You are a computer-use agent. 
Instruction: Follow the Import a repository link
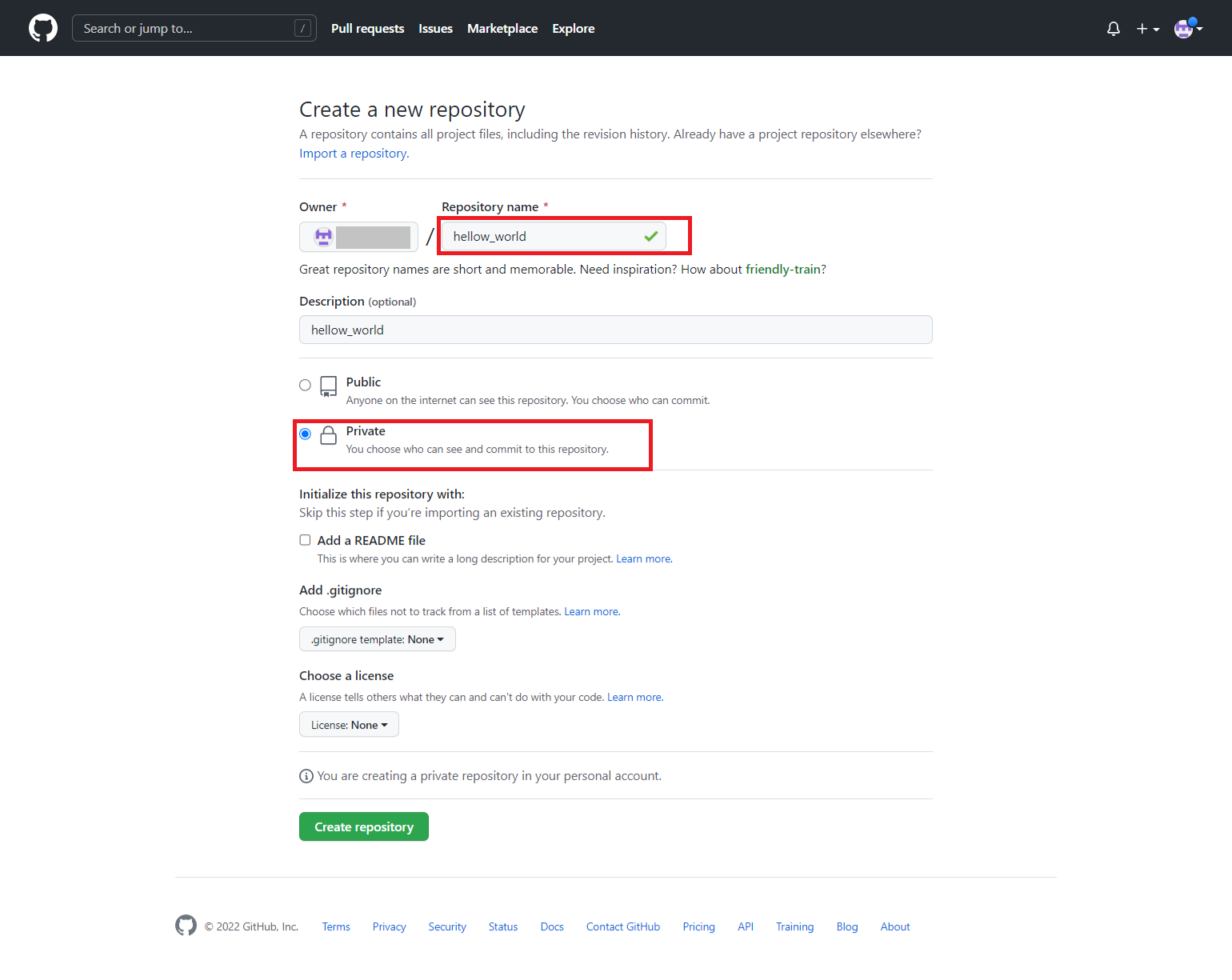click(353, 154)
